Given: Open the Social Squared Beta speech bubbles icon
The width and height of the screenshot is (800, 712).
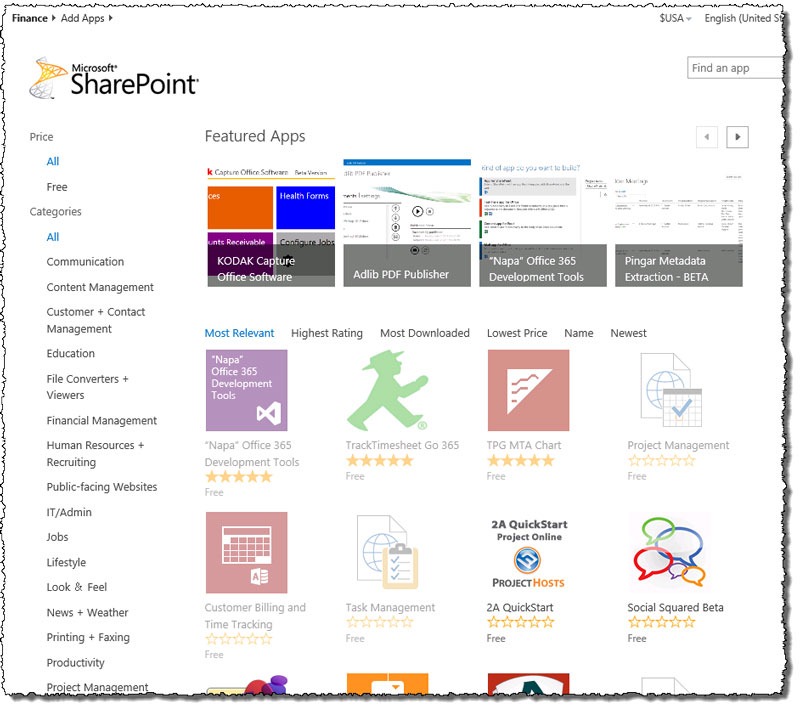Looking at the screenshot, I should click(x=669, y=552).
